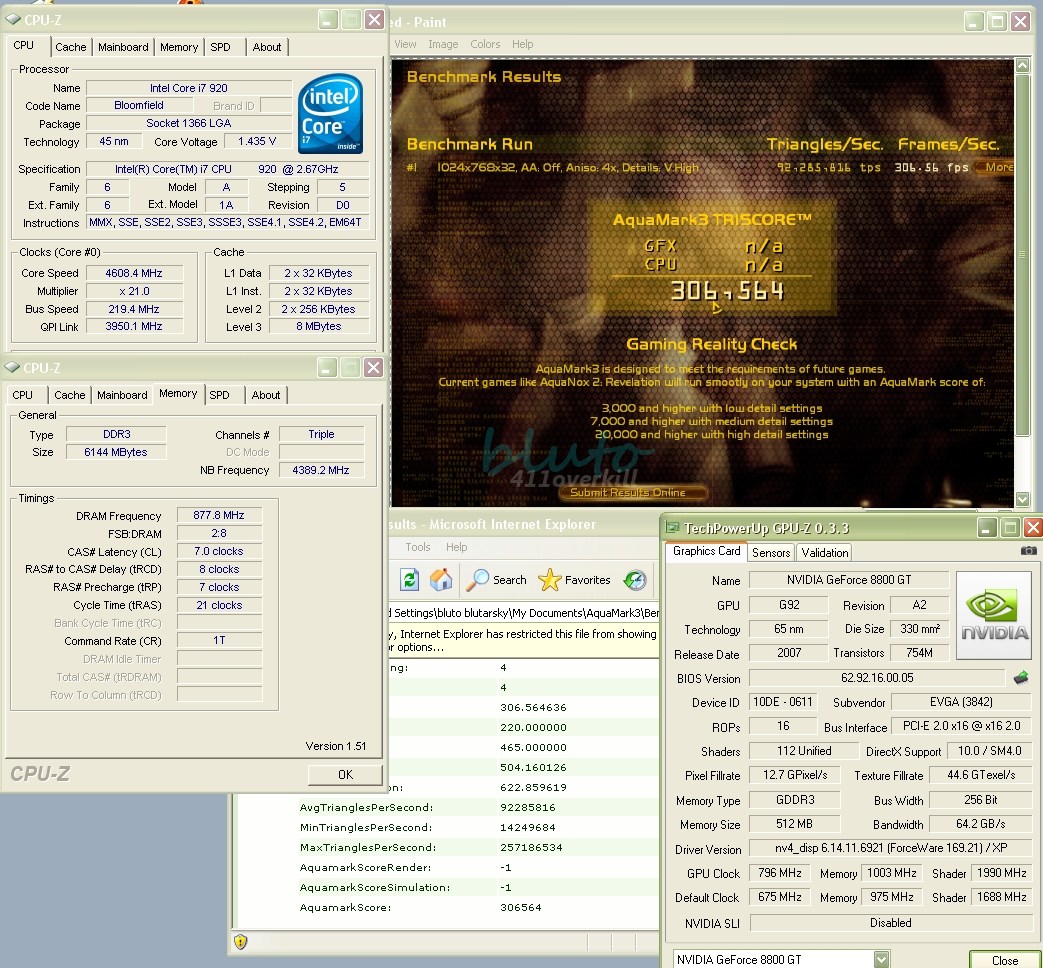Click the DRAM Frequency value 877.8 MHz
The image size is (1043, 968).
click(x=219, y=515)
